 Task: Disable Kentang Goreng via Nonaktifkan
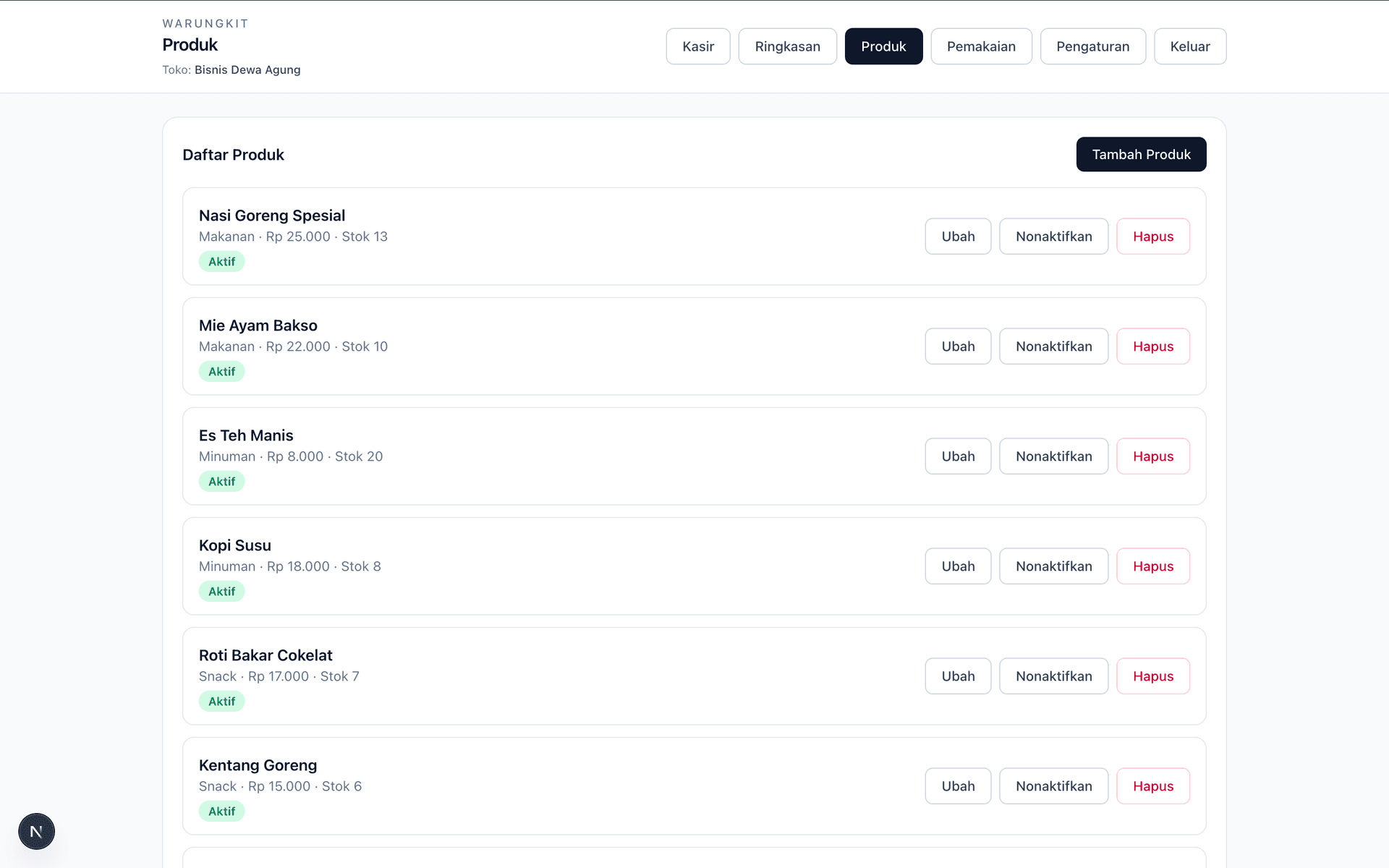(1053, 786)
